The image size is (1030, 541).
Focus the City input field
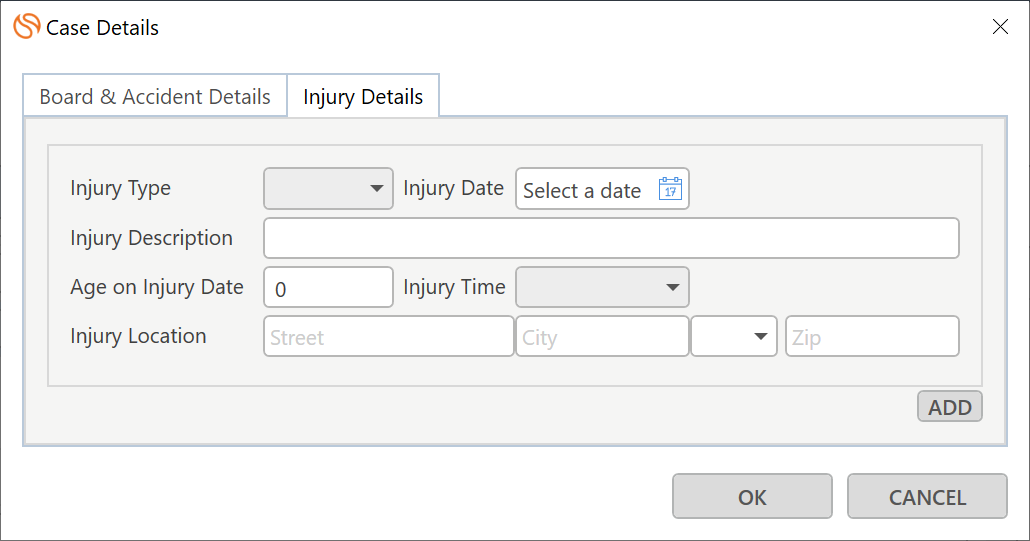(x=602, y=336)
